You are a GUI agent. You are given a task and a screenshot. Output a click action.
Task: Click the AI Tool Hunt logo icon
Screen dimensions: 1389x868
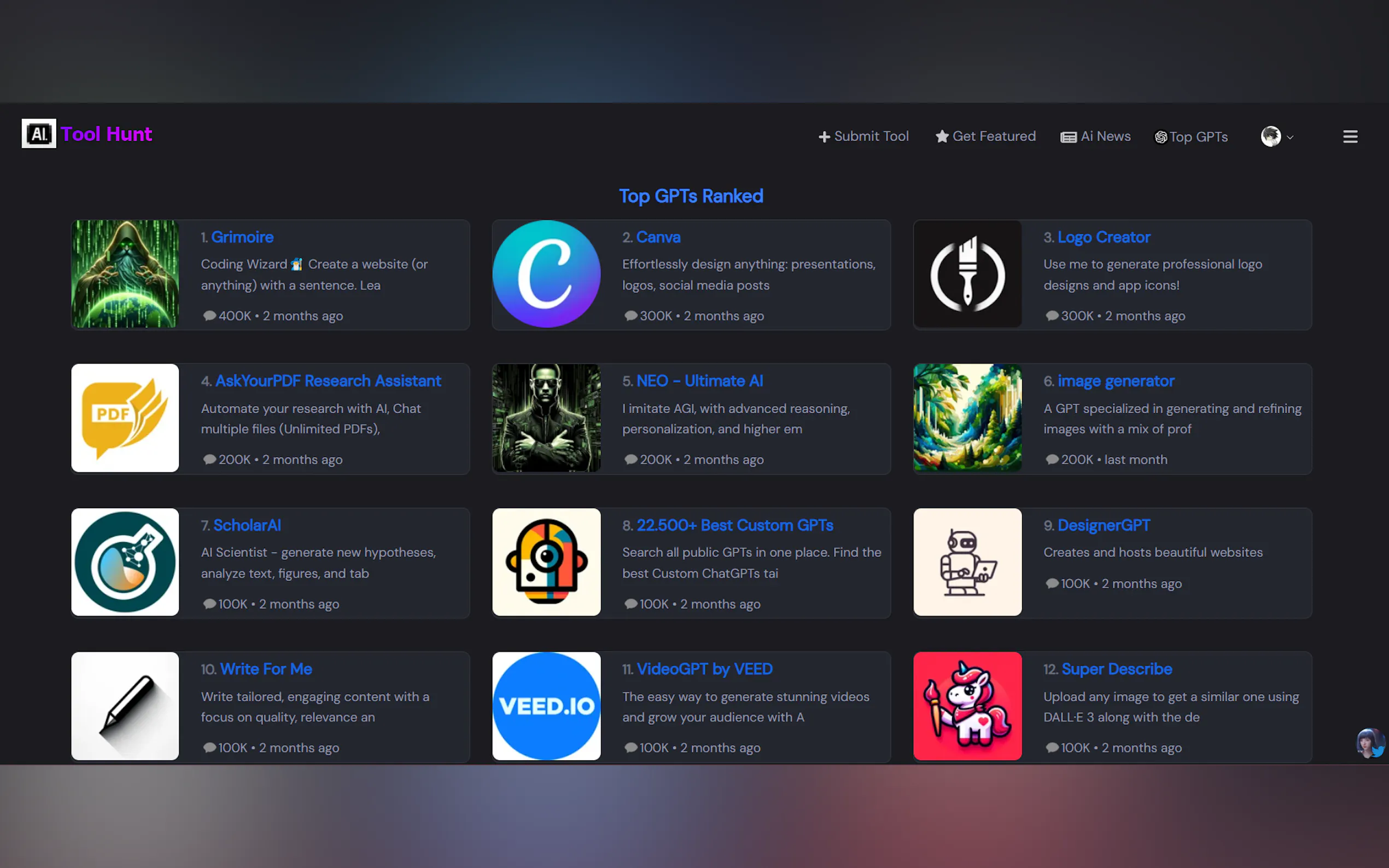39,133
